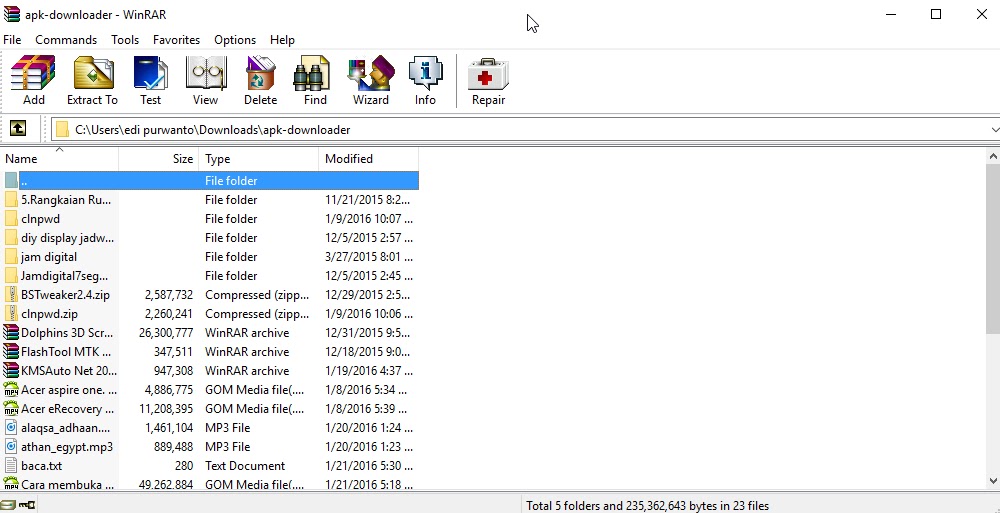Image resolution: width=1000 pixels, height=513 pixels.
Task: Click the key password icon in status bar
Action: pos(27,505)
